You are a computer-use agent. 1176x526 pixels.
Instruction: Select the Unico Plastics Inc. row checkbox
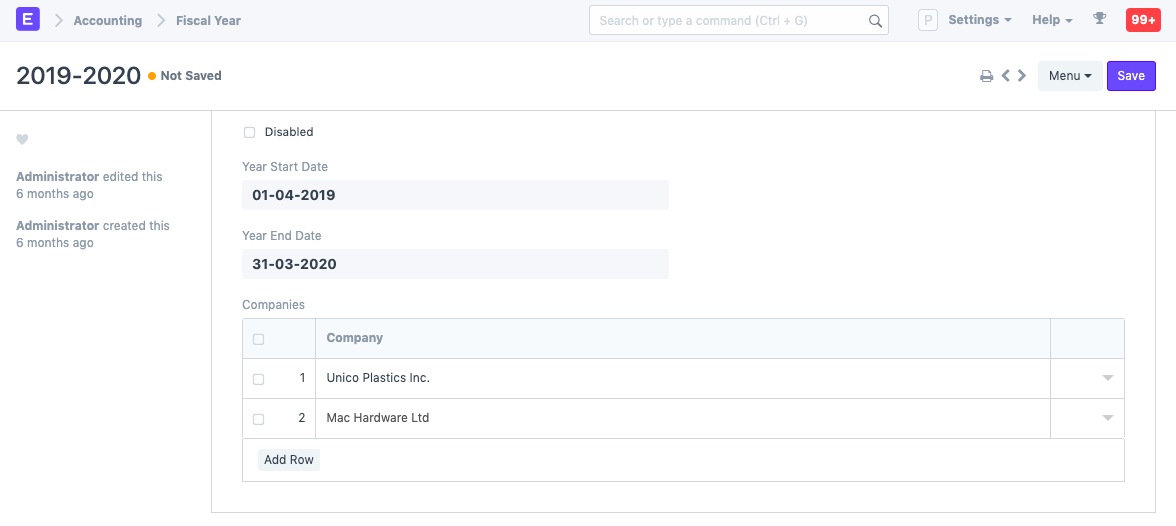pyautogui.click(x=259, y=379)
